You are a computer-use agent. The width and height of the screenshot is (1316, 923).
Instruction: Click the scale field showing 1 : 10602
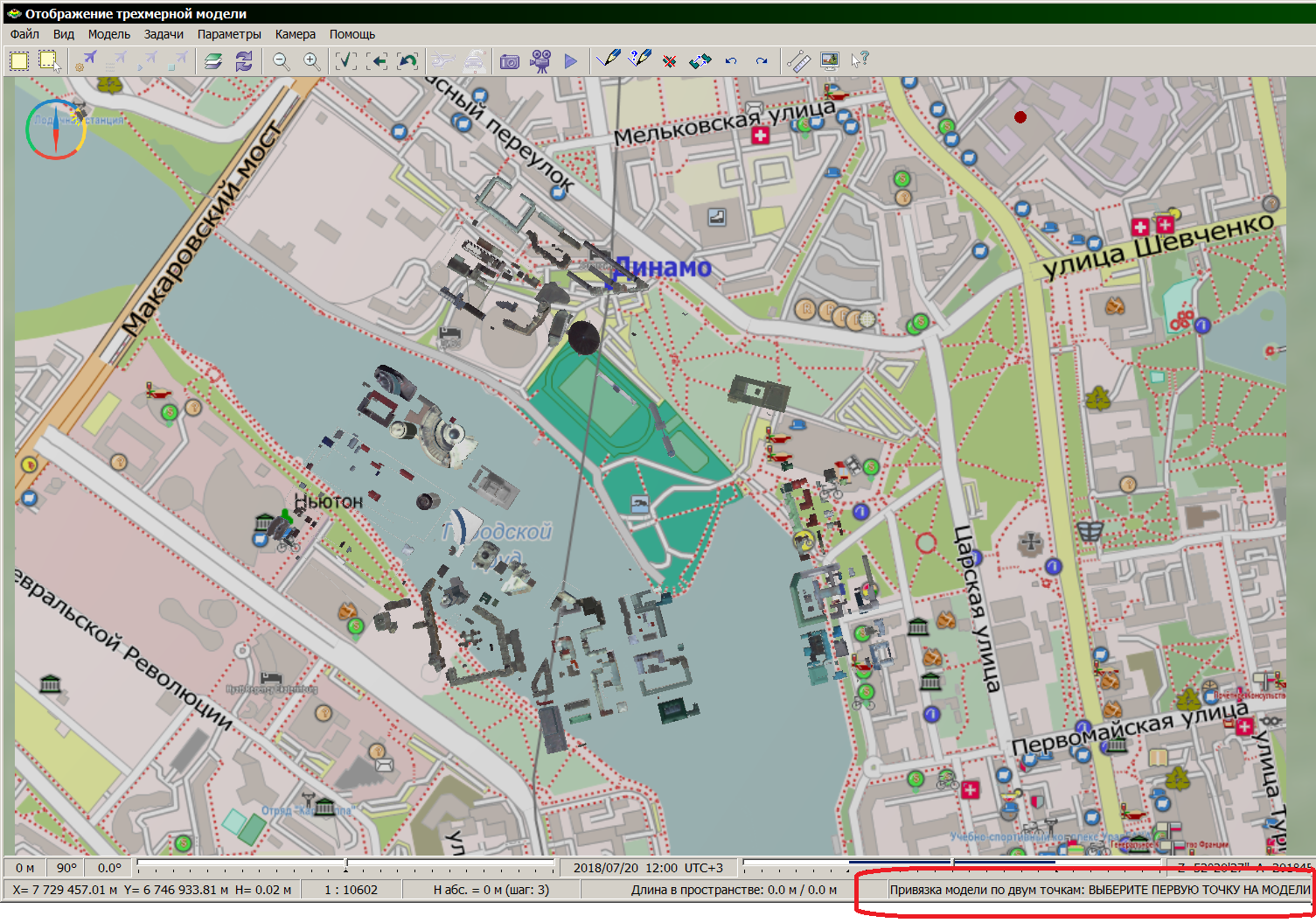click(x=351, y=890)
